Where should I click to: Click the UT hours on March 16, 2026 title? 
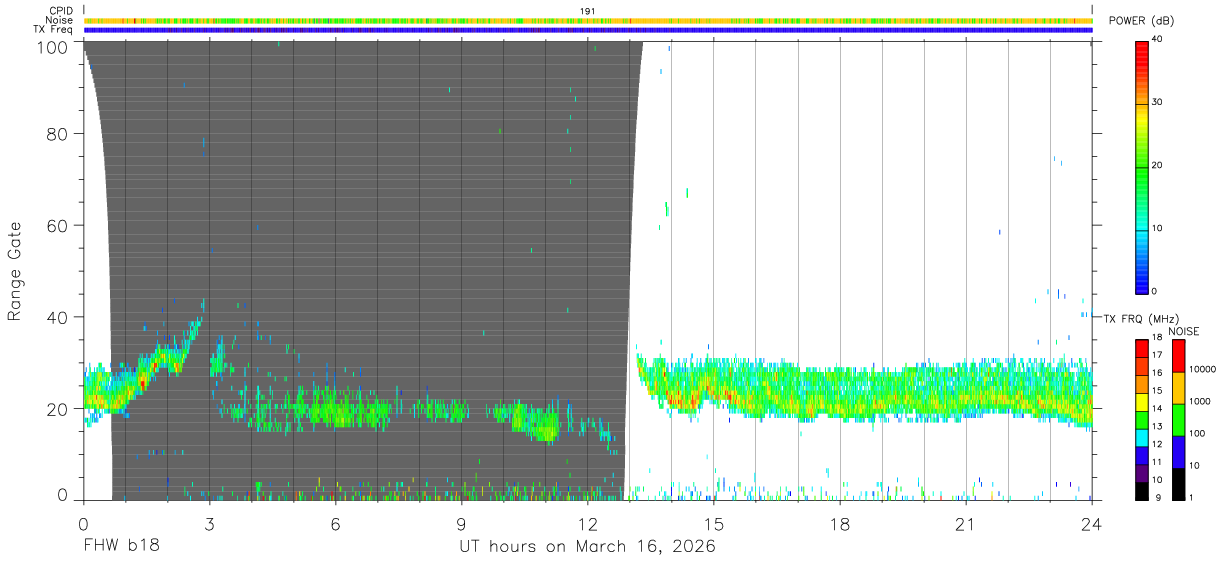coord(587,547)
